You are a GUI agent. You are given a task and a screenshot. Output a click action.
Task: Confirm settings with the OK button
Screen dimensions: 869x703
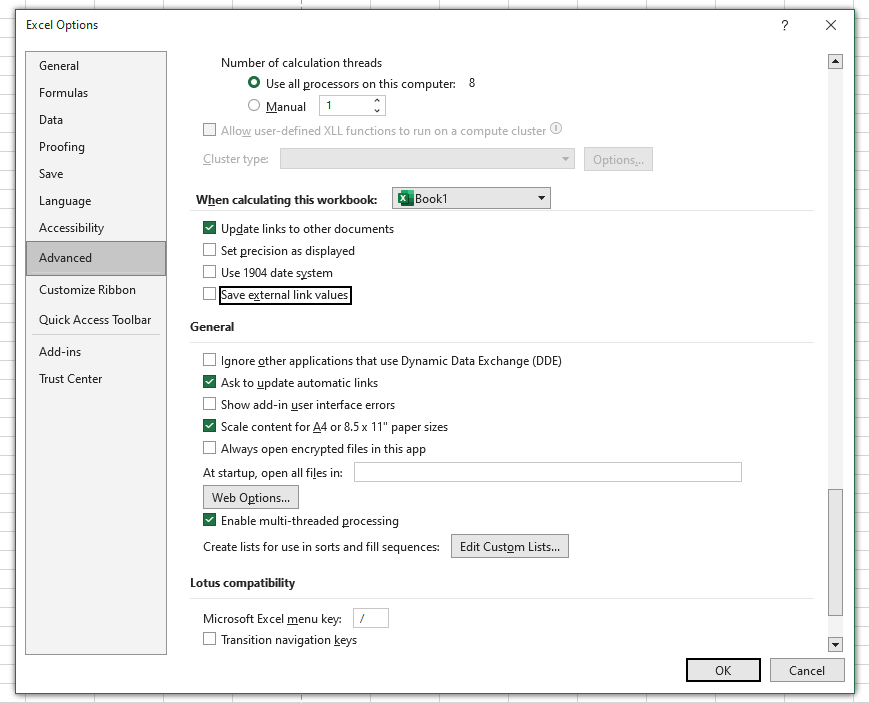click(723, 671)
